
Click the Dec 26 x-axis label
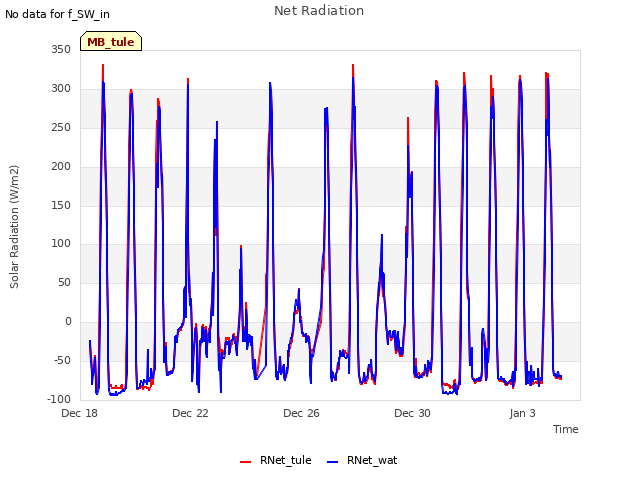[x=301, y=413]
